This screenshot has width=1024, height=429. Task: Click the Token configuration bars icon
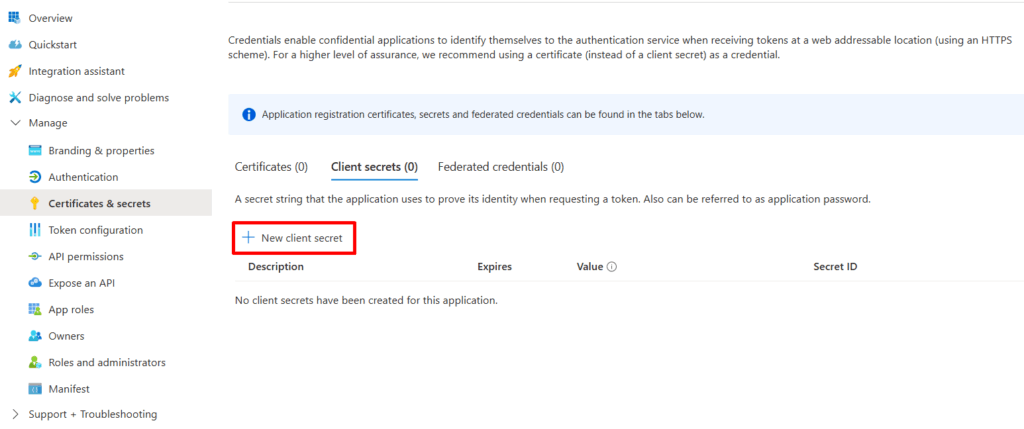coord(35,230)
